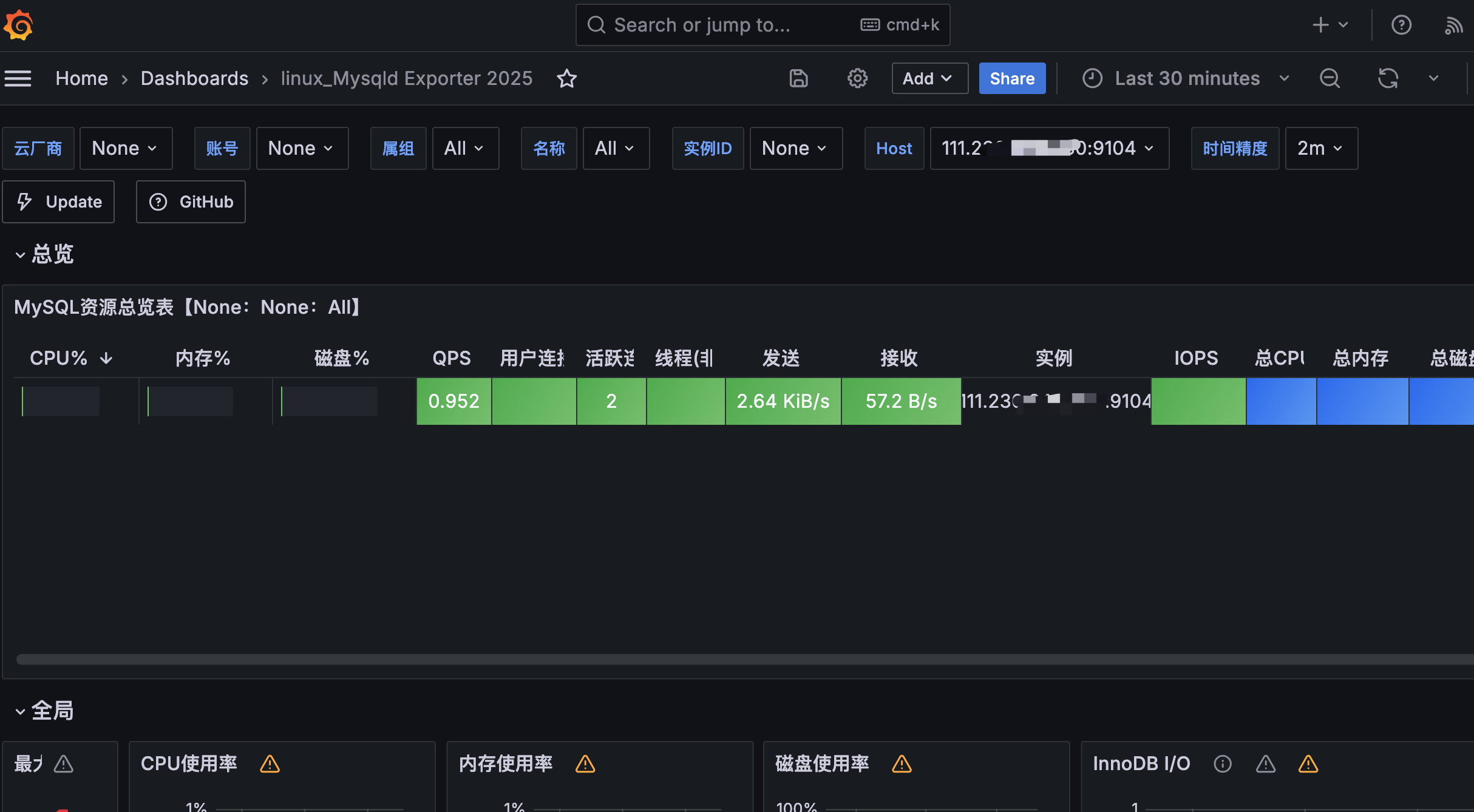
Task: Open the Last 30 minutes time picker
Action: 1186,78
